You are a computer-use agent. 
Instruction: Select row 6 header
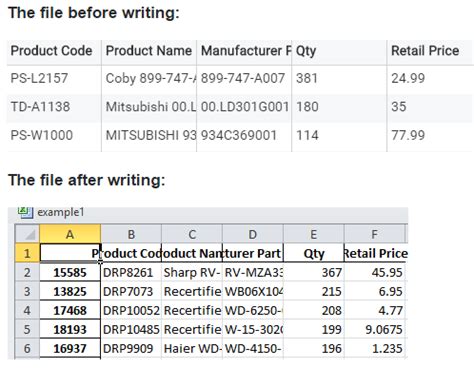point(27,348)
